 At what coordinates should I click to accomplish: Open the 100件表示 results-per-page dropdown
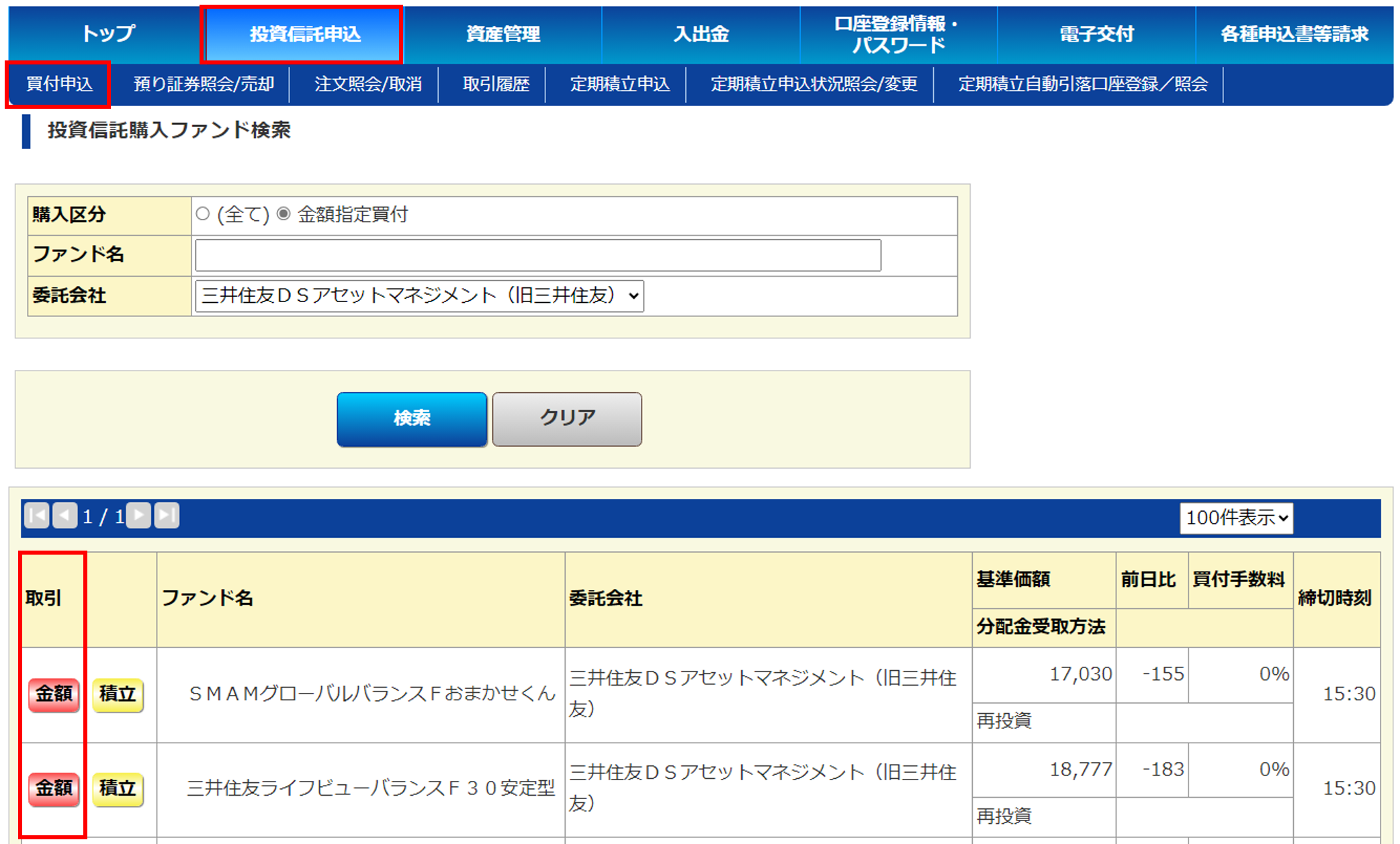[x=1236, y=518]
